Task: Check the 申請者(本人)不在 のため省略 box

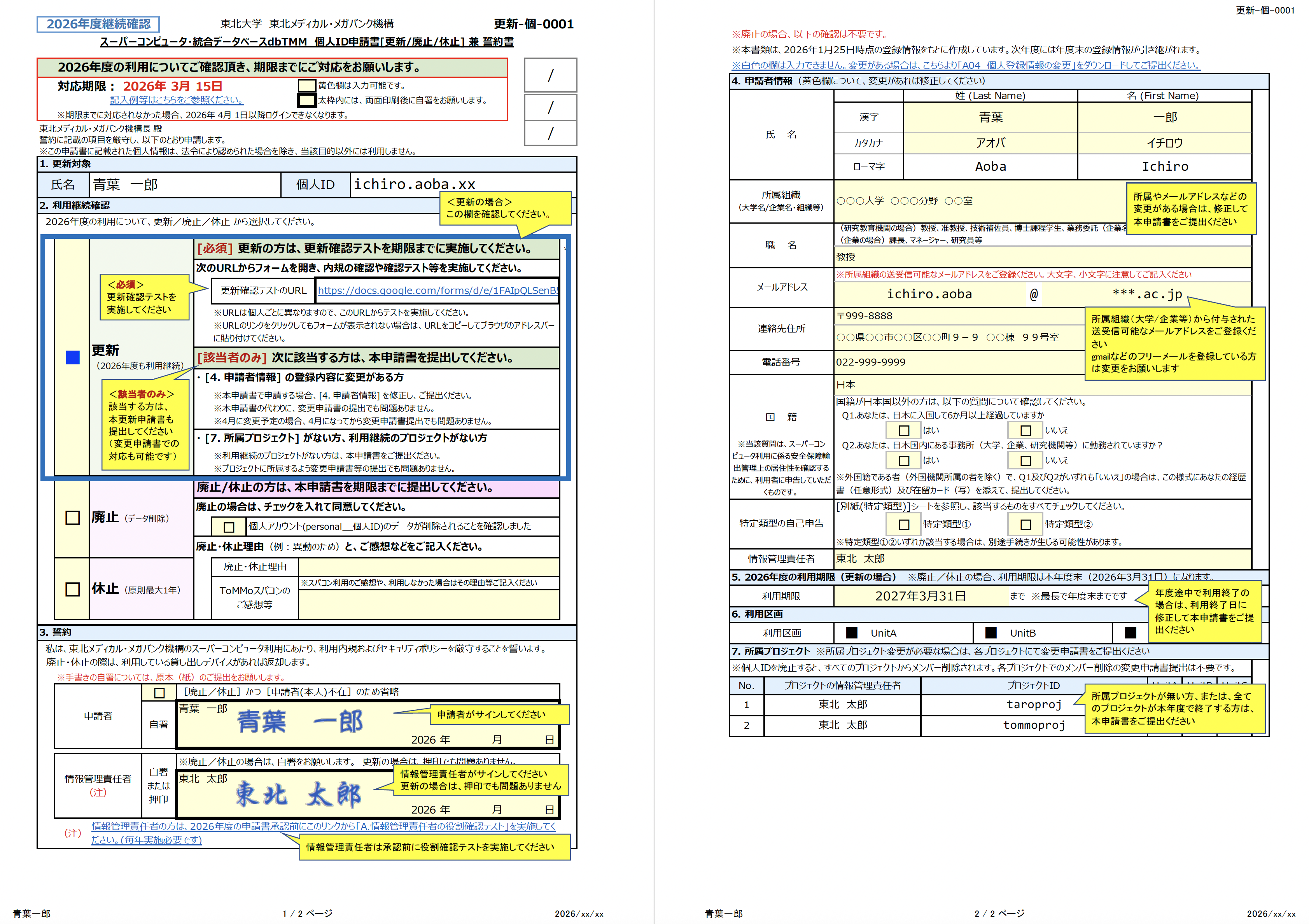Action: click(159, 693)
